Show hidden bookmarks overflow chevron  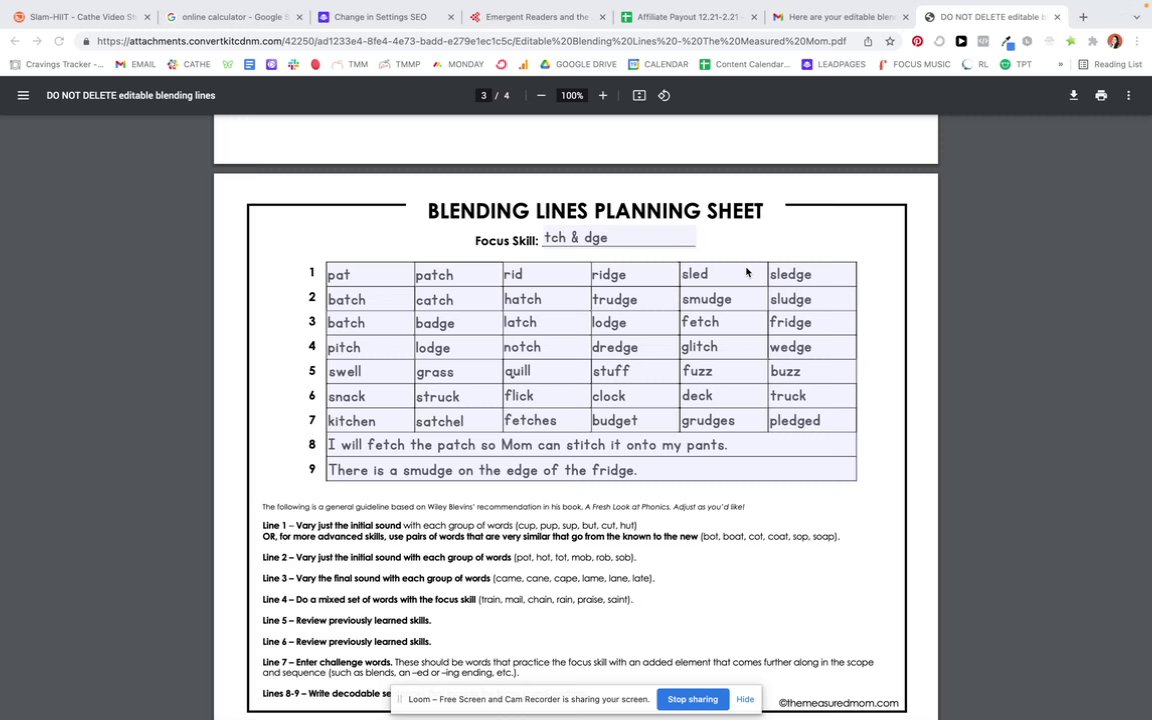tap(1060, 65)
